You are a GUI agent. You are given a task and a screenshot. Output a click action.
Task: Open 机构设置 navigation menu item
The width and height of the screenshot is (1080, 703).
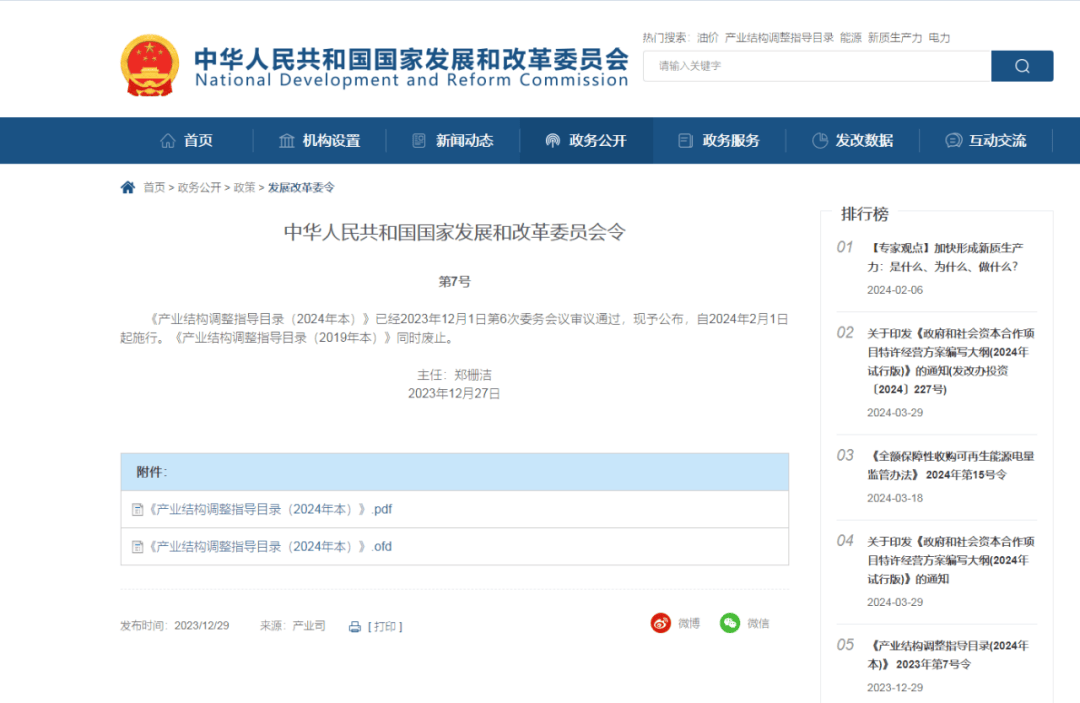pos(319,141)
